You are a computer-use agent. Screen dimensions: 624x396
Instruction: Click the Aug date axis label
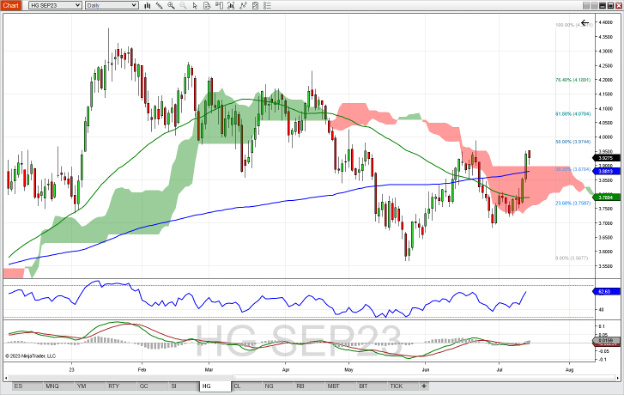pos(569,370)
